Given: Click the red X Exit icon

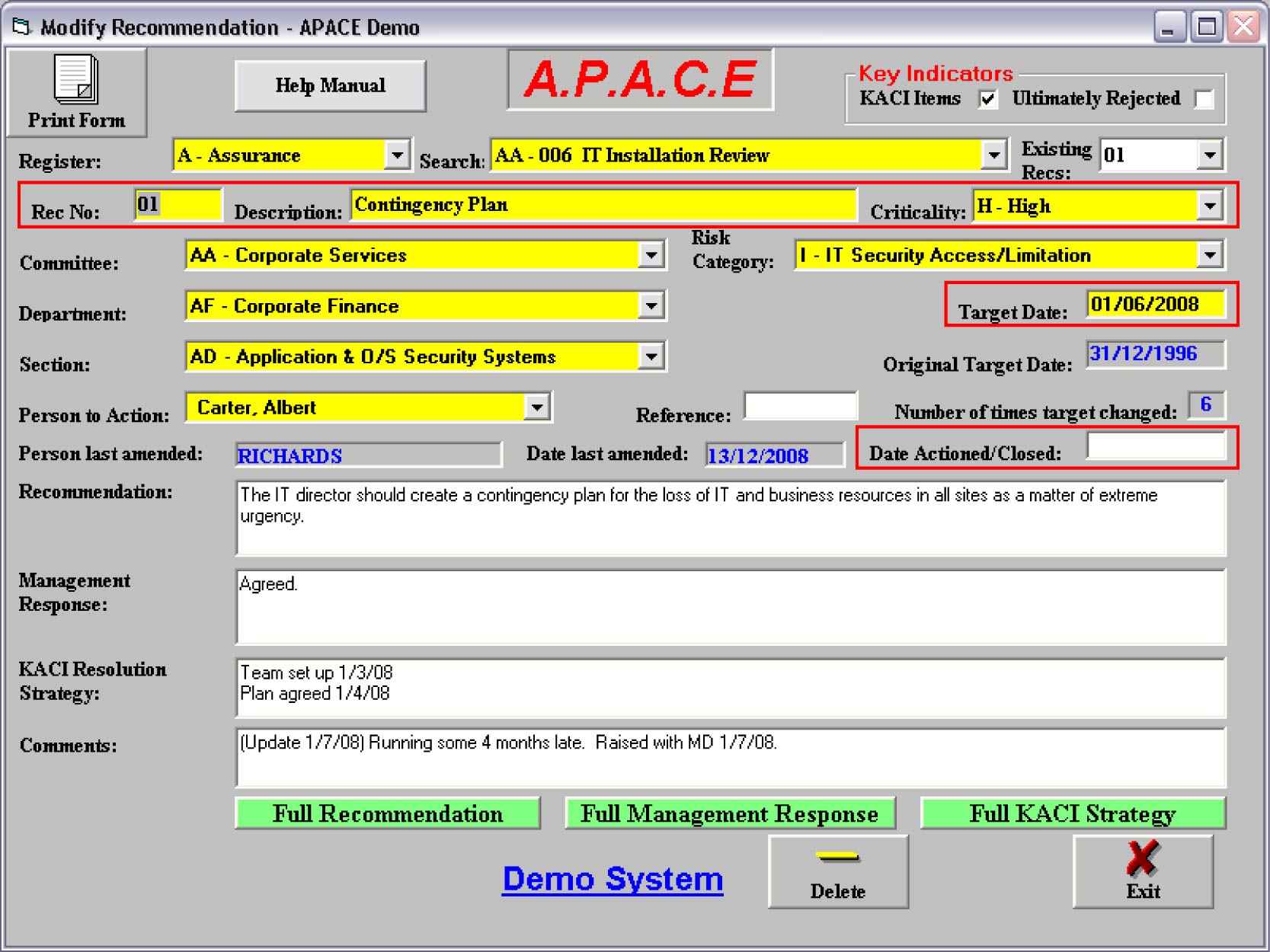Looking at the screenshot, I should 1142,858.
